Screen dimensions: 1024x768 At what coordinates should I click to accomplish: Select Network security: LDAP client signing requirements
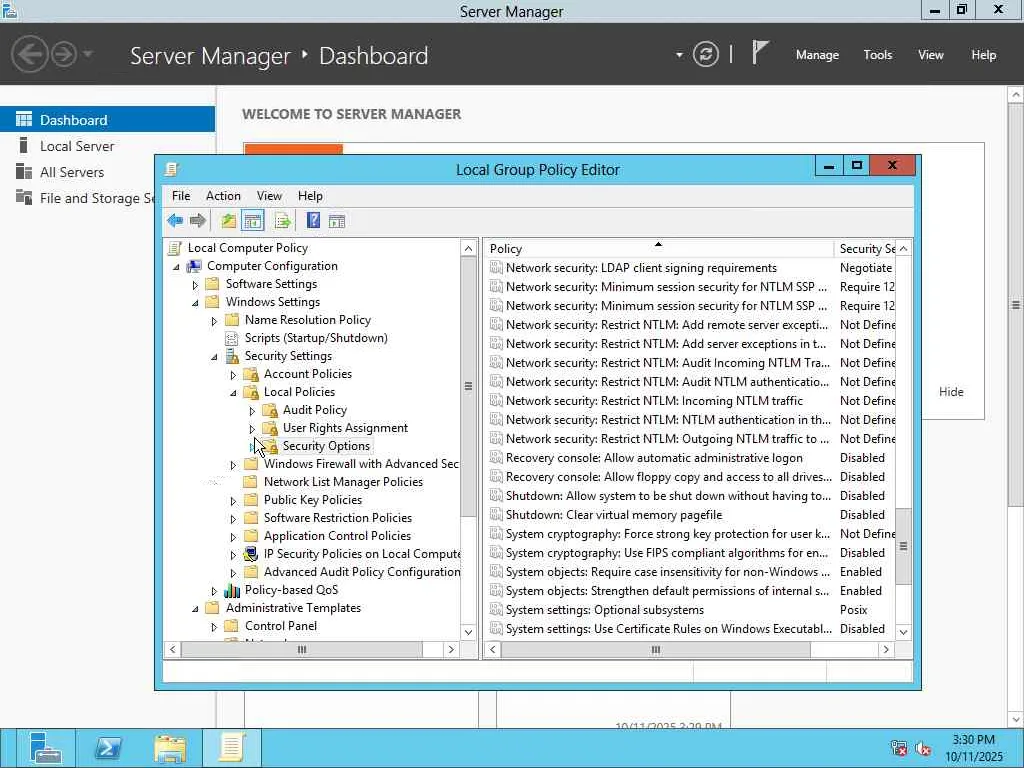point(641,268)
